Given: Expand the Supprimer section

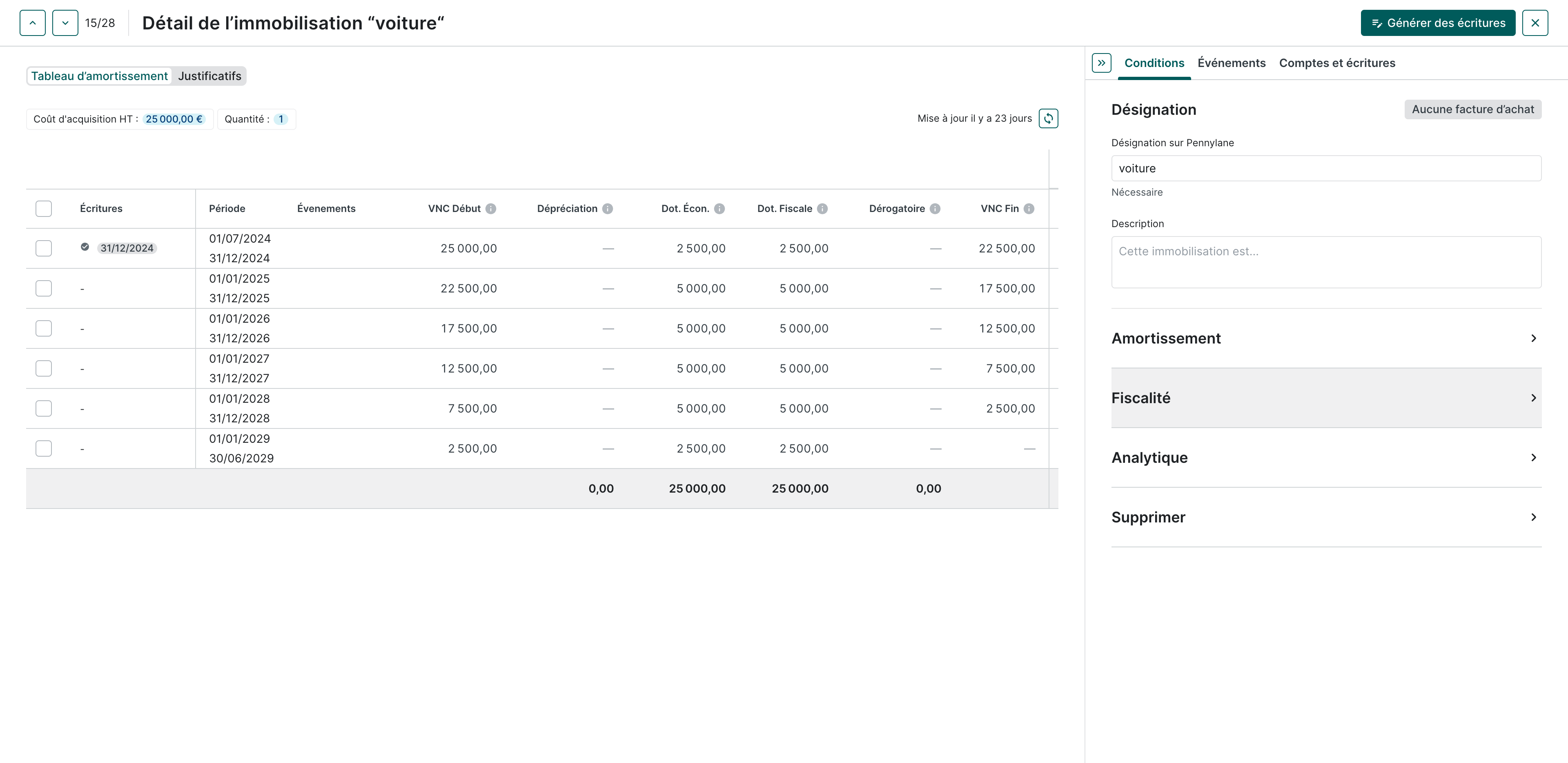Looking at the screenshot, I should (x=1326, y=518).
